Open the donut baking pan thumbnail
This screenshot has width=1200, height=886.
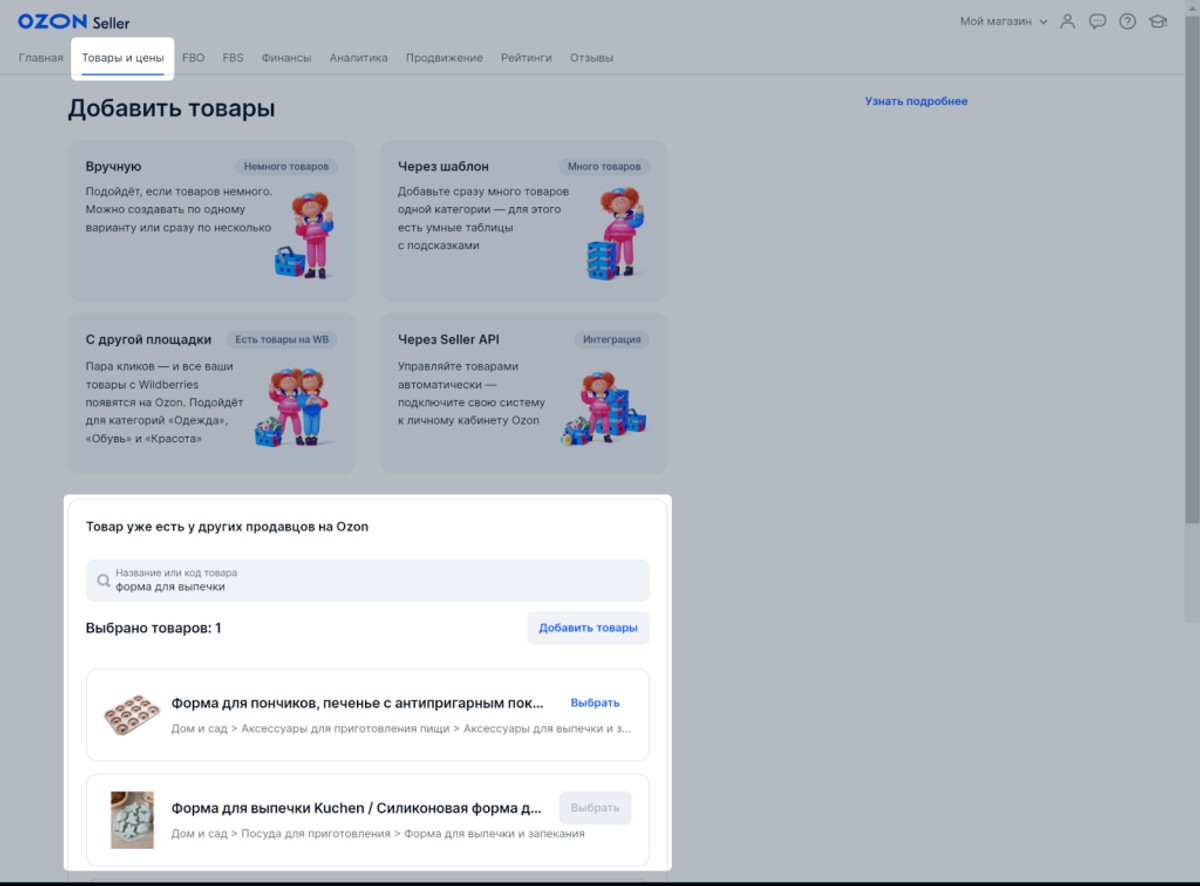tap(132, 716)
